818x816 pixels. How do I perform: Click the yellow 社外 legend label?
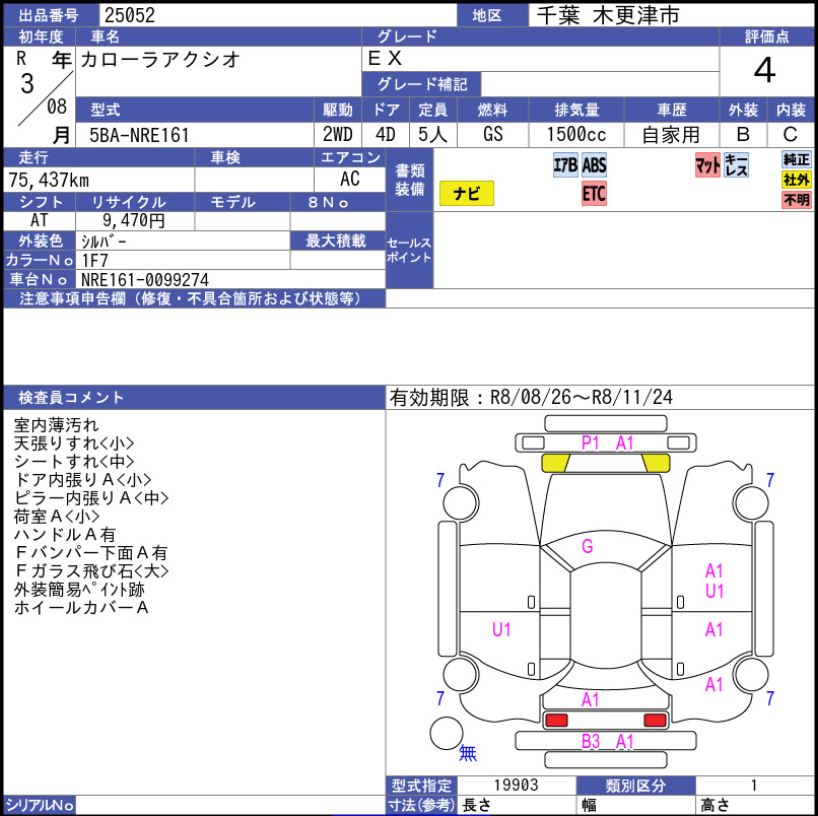click(x=797, y=179)
